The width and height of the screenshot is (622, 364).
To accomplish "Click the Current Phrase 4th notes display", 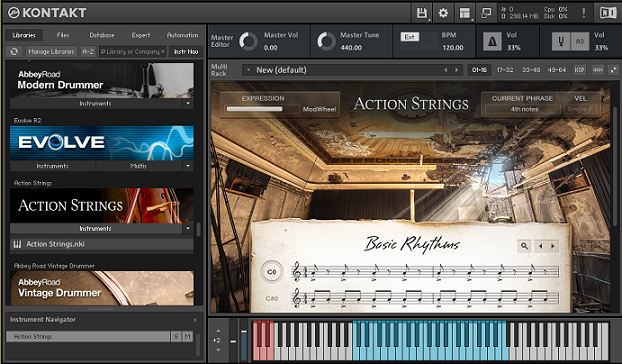I will click(x=524, y=109).
